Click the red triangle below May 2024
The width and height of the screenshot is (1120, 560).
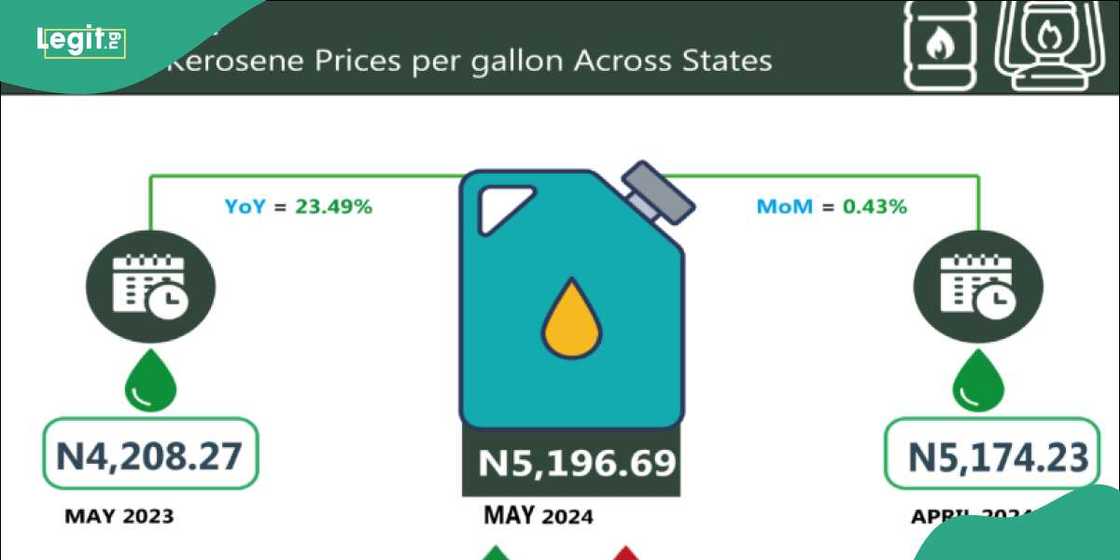[625, 553]
